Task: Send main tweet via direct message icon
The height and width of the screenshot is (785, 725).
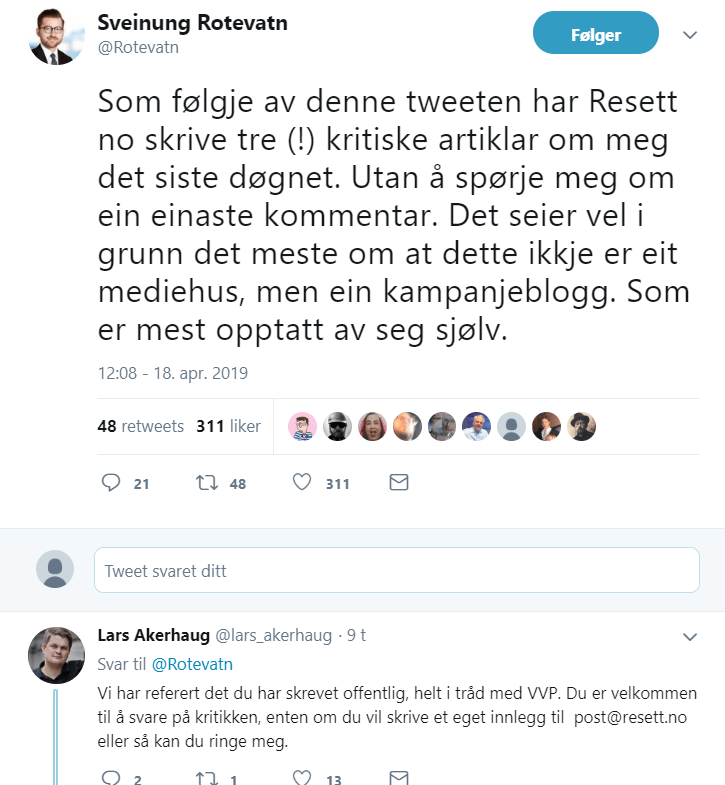Action: click(x=398, y=483)
